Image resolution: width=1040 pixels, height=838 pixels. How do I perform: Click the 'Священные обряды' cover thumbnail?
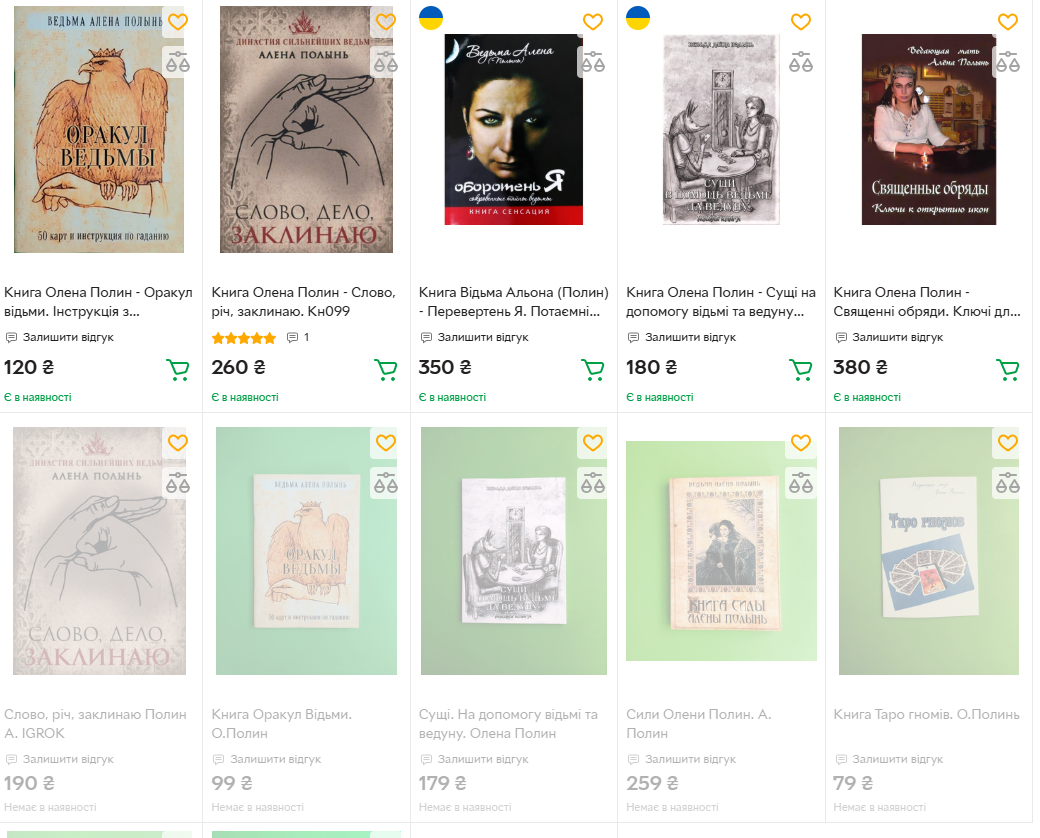(928, 129)
